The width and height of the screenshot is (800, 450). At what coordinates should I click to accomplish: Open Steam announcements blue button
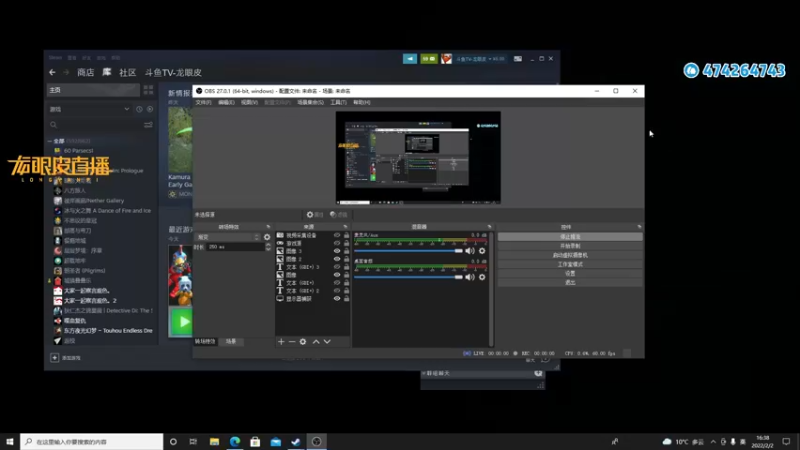coord(410,59)
